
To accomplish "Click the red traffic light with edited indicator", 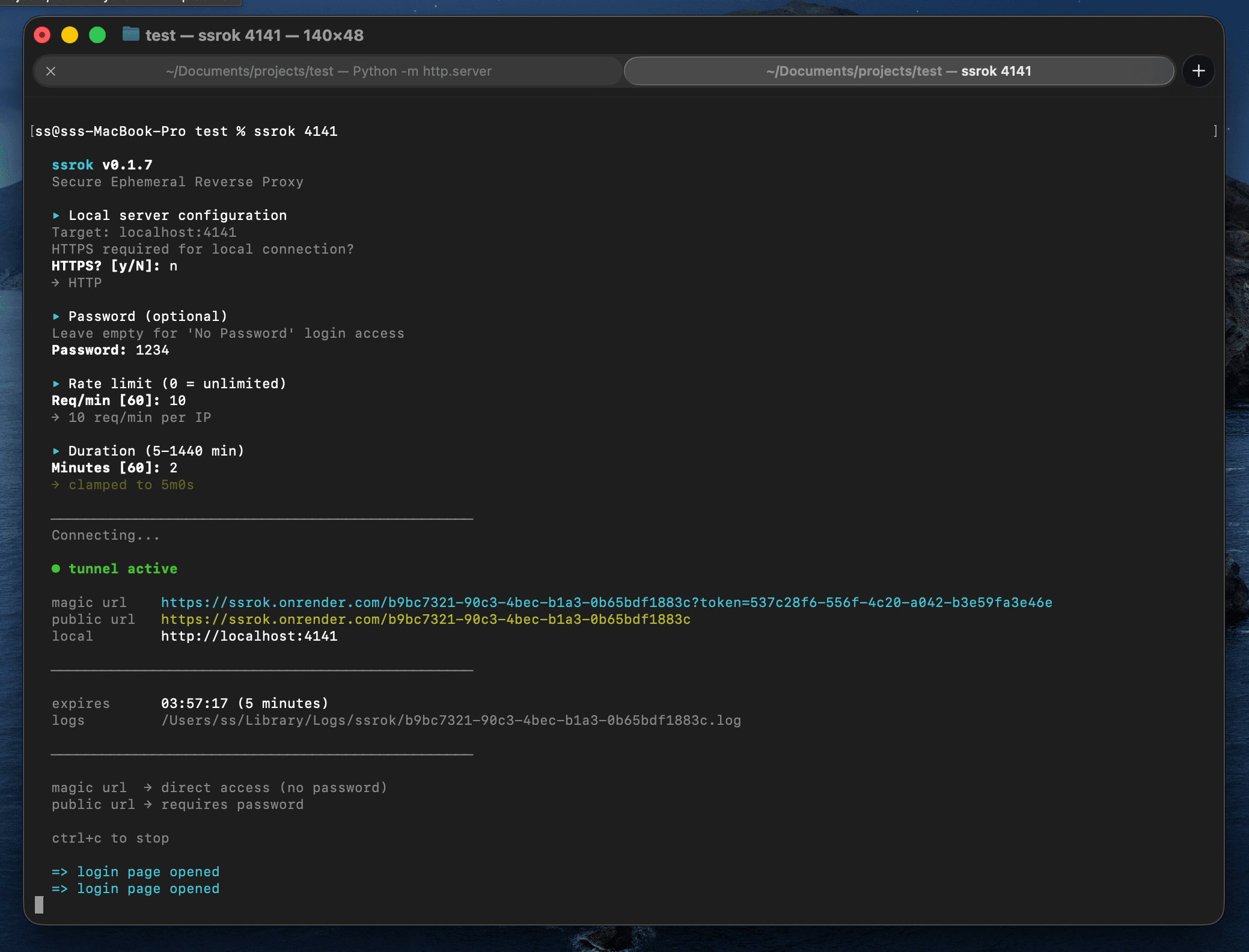I will tap(42, 35).
